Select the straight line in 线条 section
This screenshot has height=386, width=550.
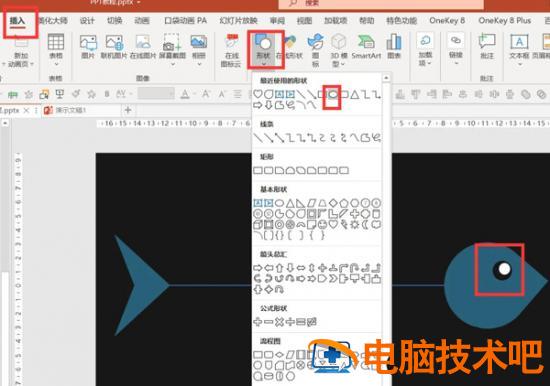tap(258, 138)
